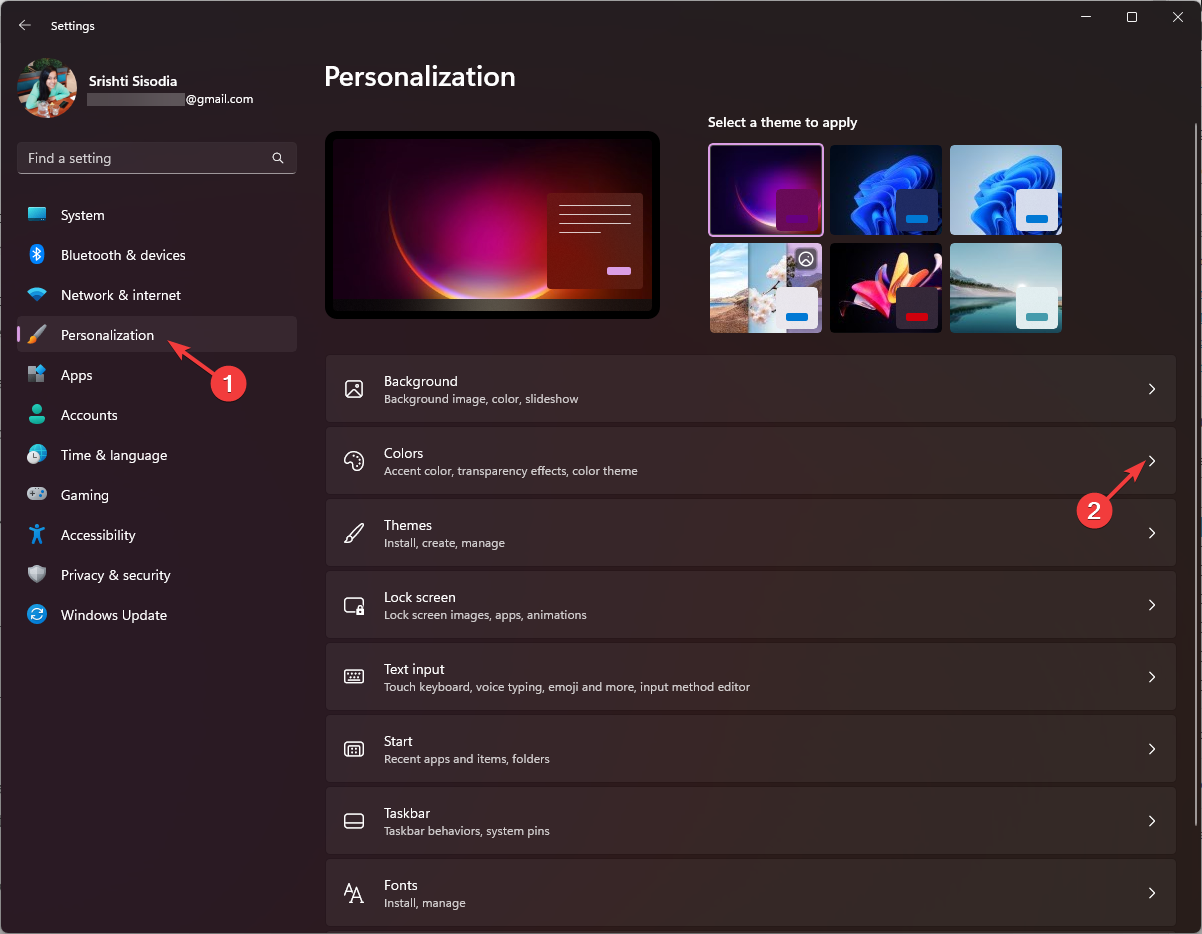Click the Gaming controller icon
Screen dimensions: 1202x934
(x=37, y=495)
